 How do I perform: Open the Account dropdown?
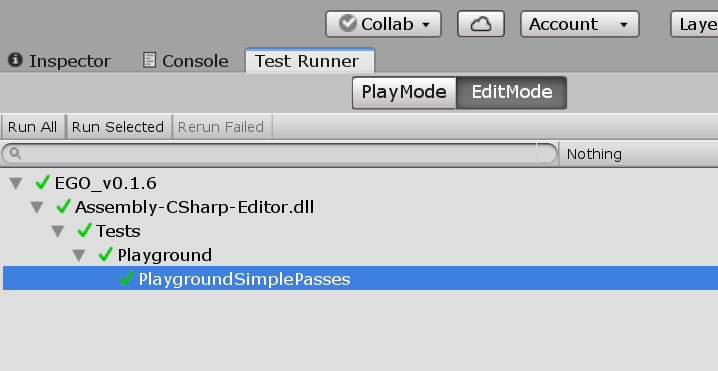coord(580,24)
